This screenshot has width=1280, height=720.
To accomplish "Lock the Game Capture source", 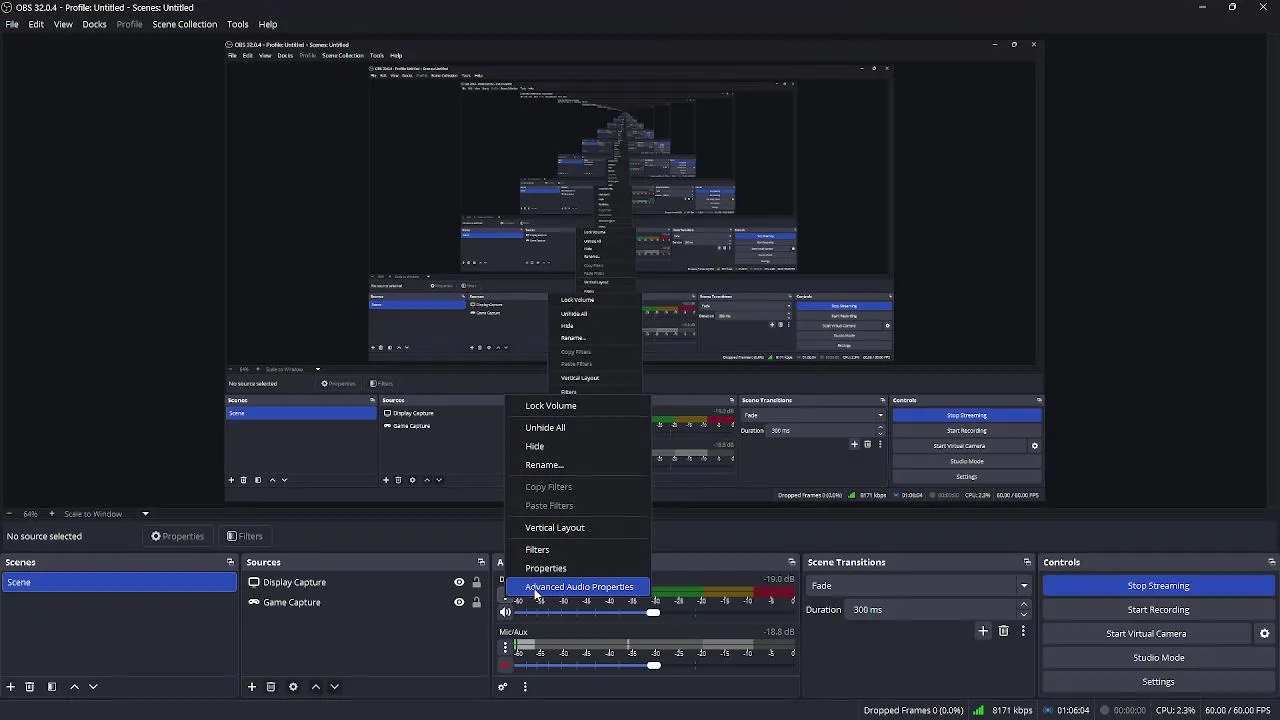I will (x=476, y=602).
